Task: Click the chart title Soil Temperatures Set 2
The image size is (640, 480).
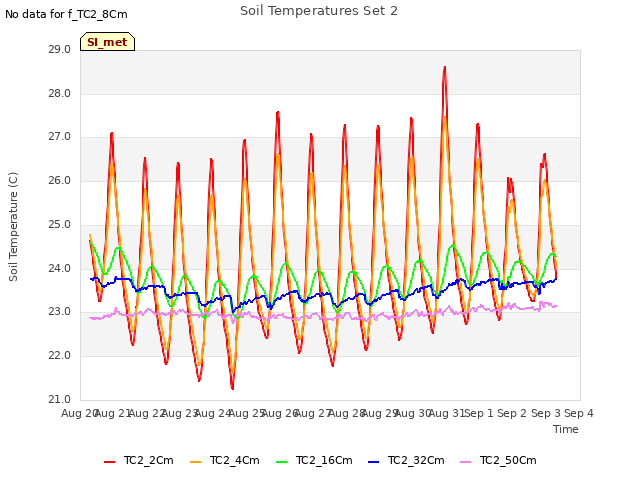Action: [x=319, y=11]
